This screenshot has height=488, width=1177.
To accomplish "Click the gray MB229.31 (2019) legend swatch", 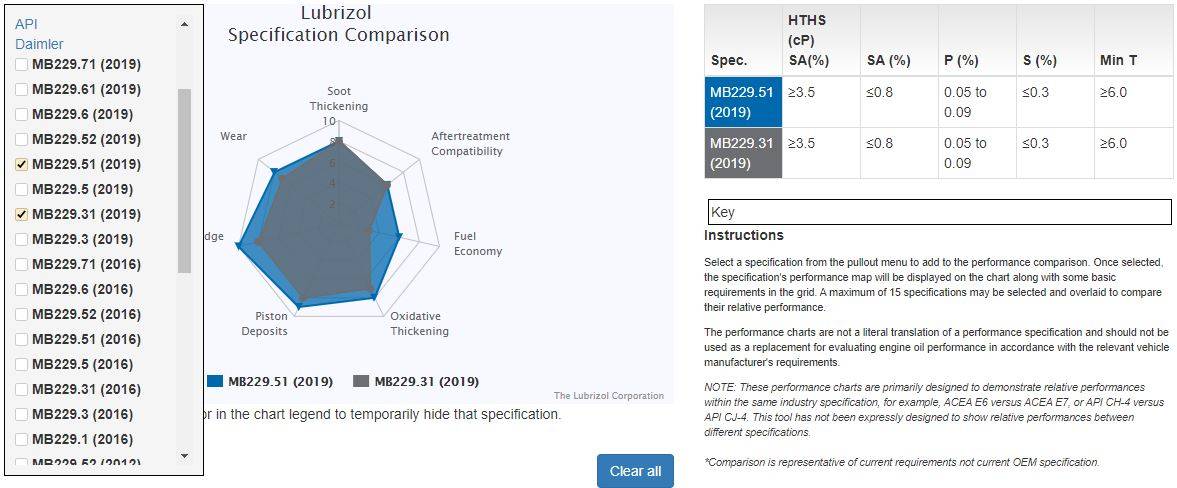I will coord(362,381).
